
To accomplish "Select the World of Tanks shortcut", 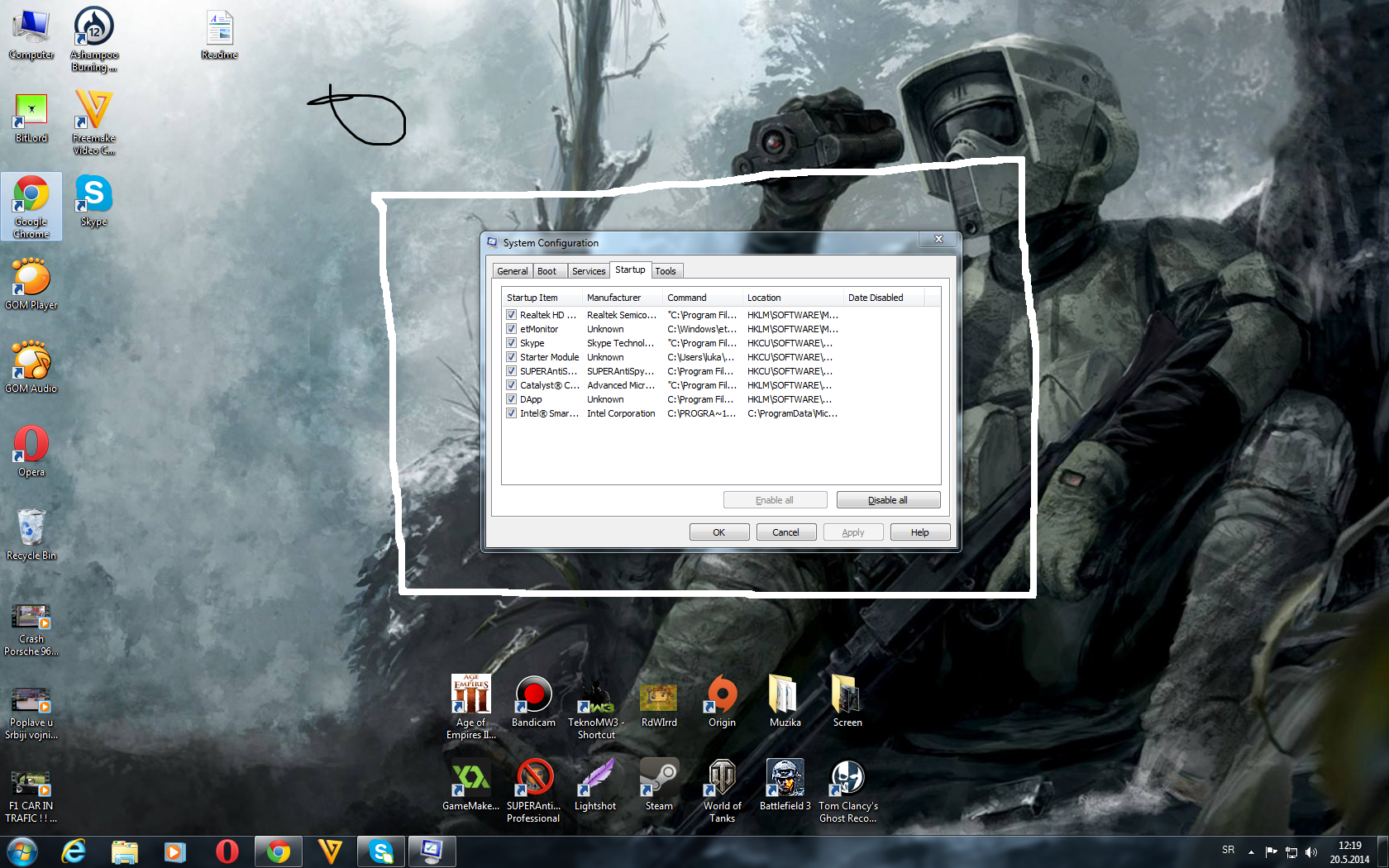I will click(x=722, y=791).
